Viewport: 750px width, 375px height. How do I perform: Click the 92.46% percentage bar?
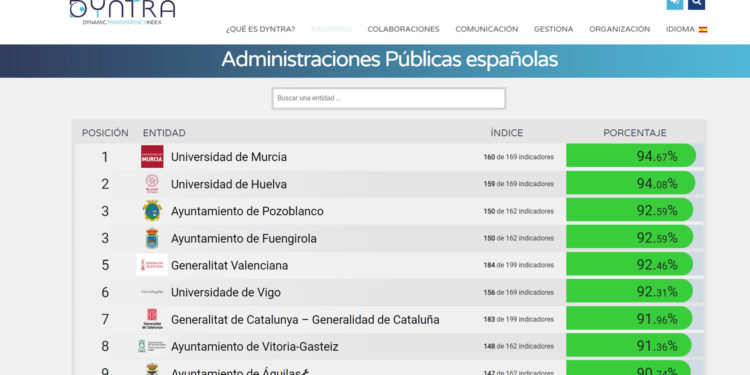pos(629,264)
